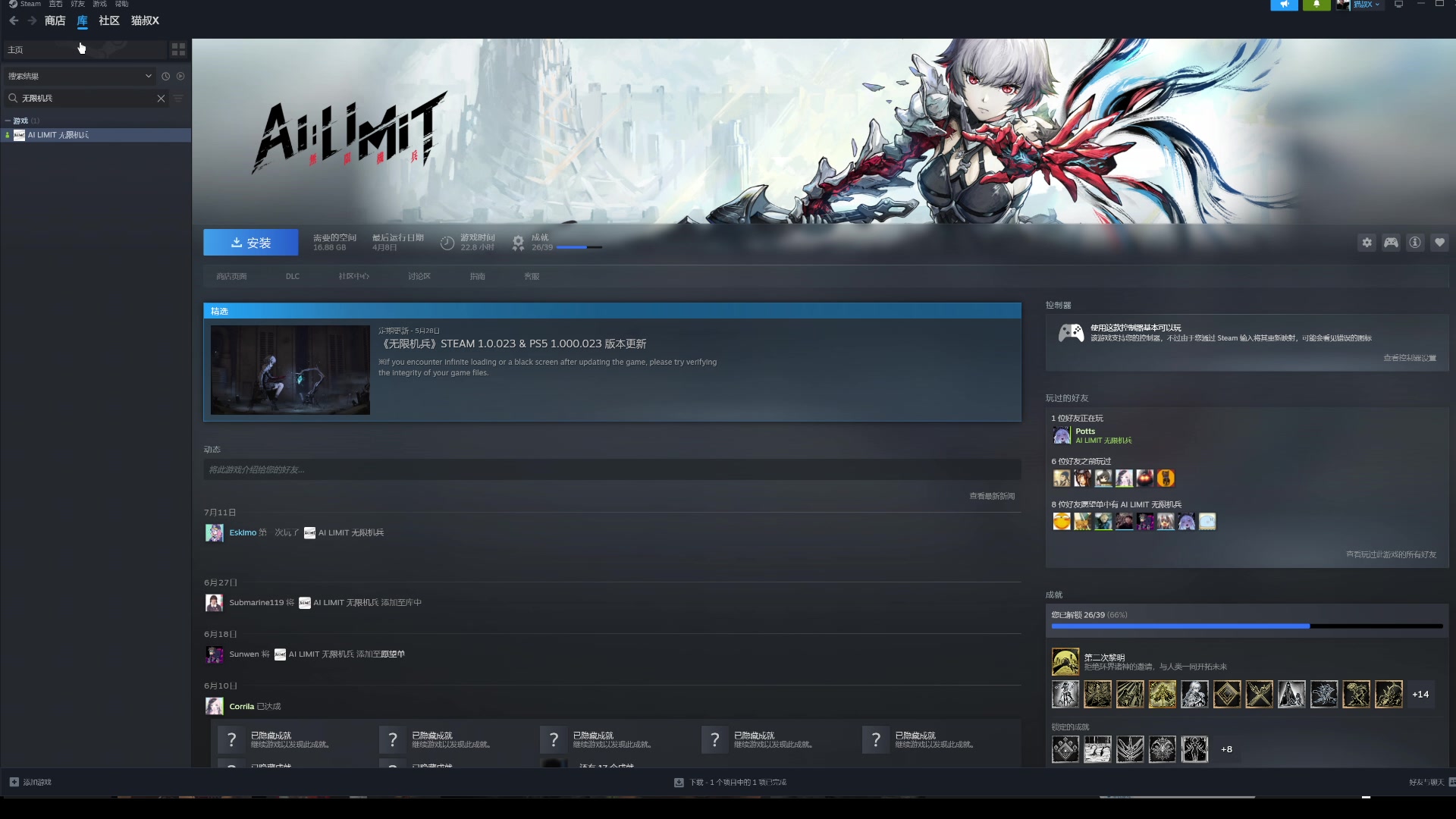Open the 第二次黎明 achievement icon
1456x819 pixels.
pyautogui.click(x=1065, y=662)
